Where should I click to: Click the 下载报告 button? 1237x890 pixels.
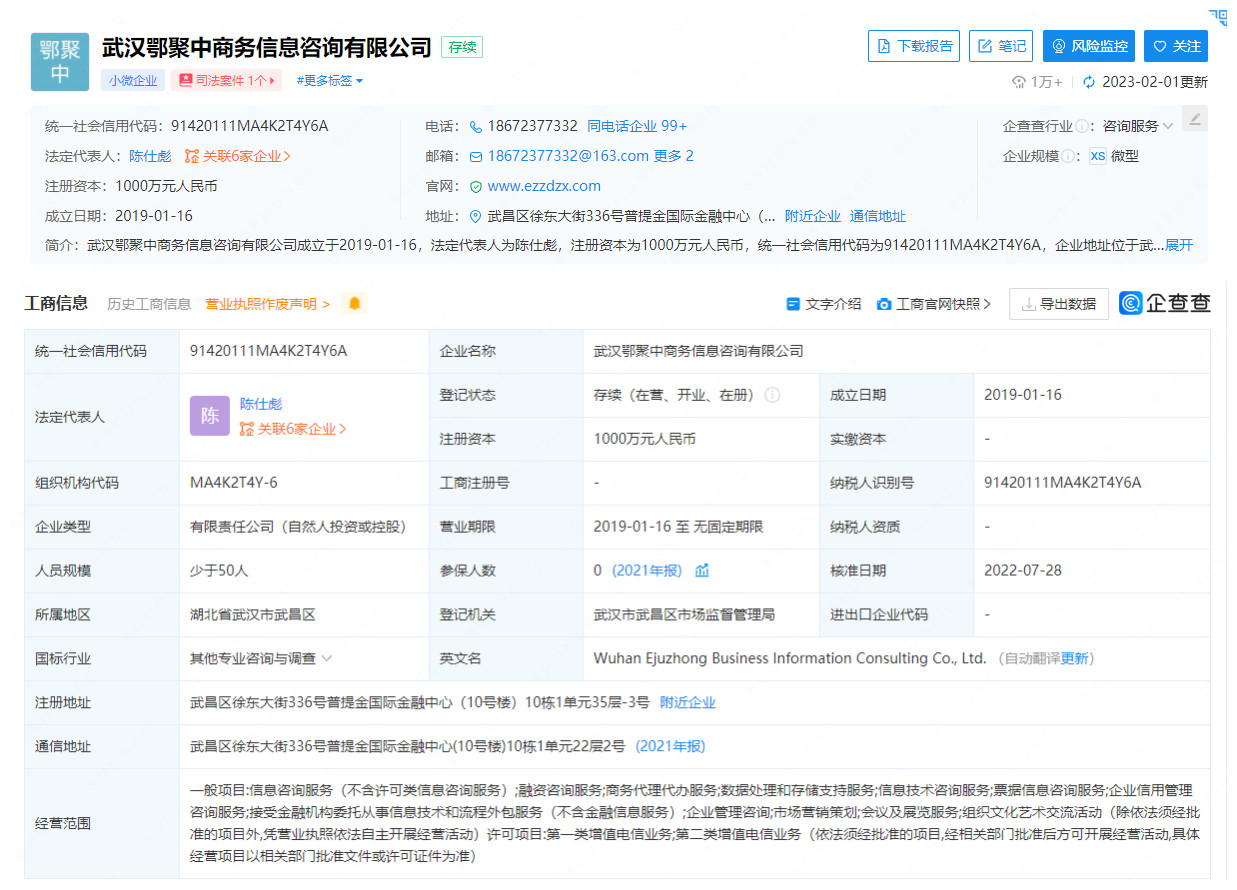(x=914, y=46)
